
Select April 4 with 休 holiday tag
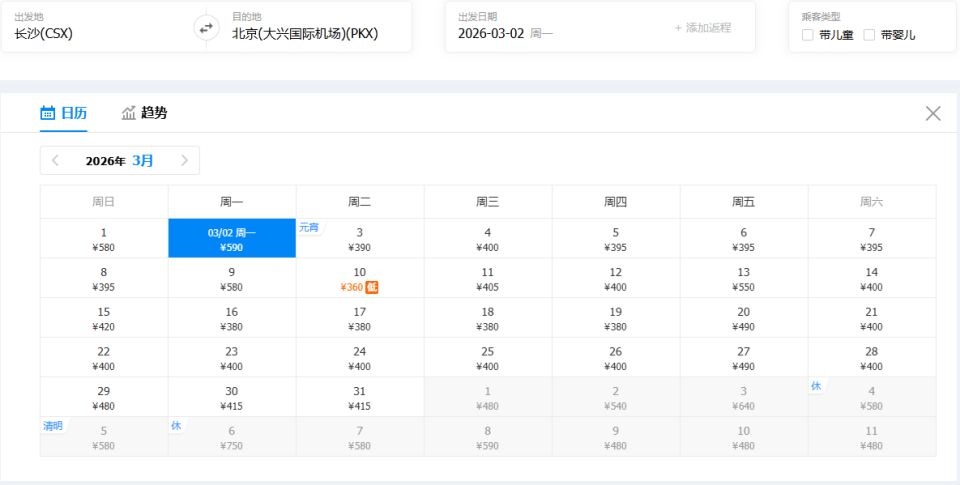(x=872, y=397)
